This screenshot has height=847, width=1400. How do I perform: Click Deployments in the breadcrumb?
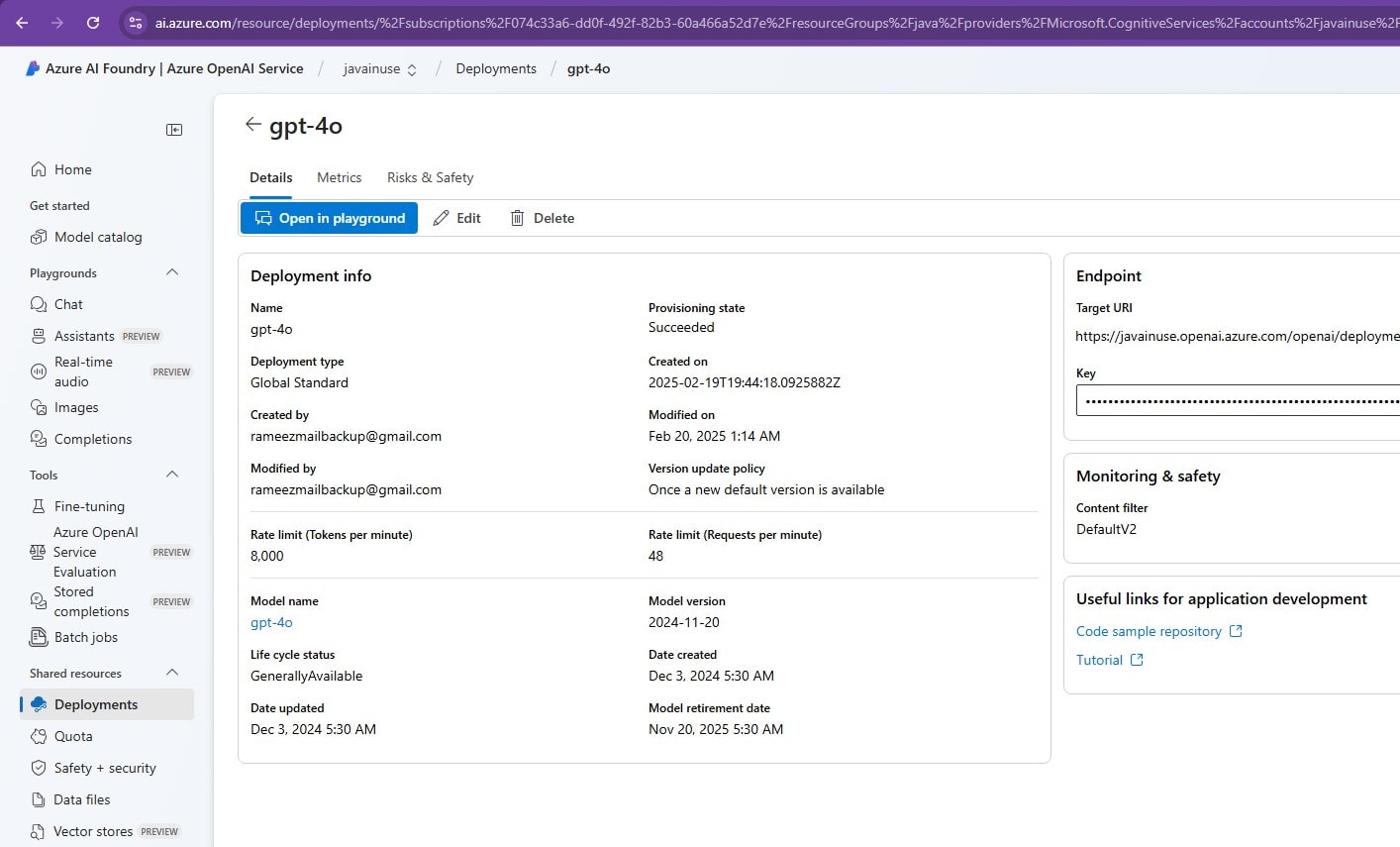click(x=496, y=68)
